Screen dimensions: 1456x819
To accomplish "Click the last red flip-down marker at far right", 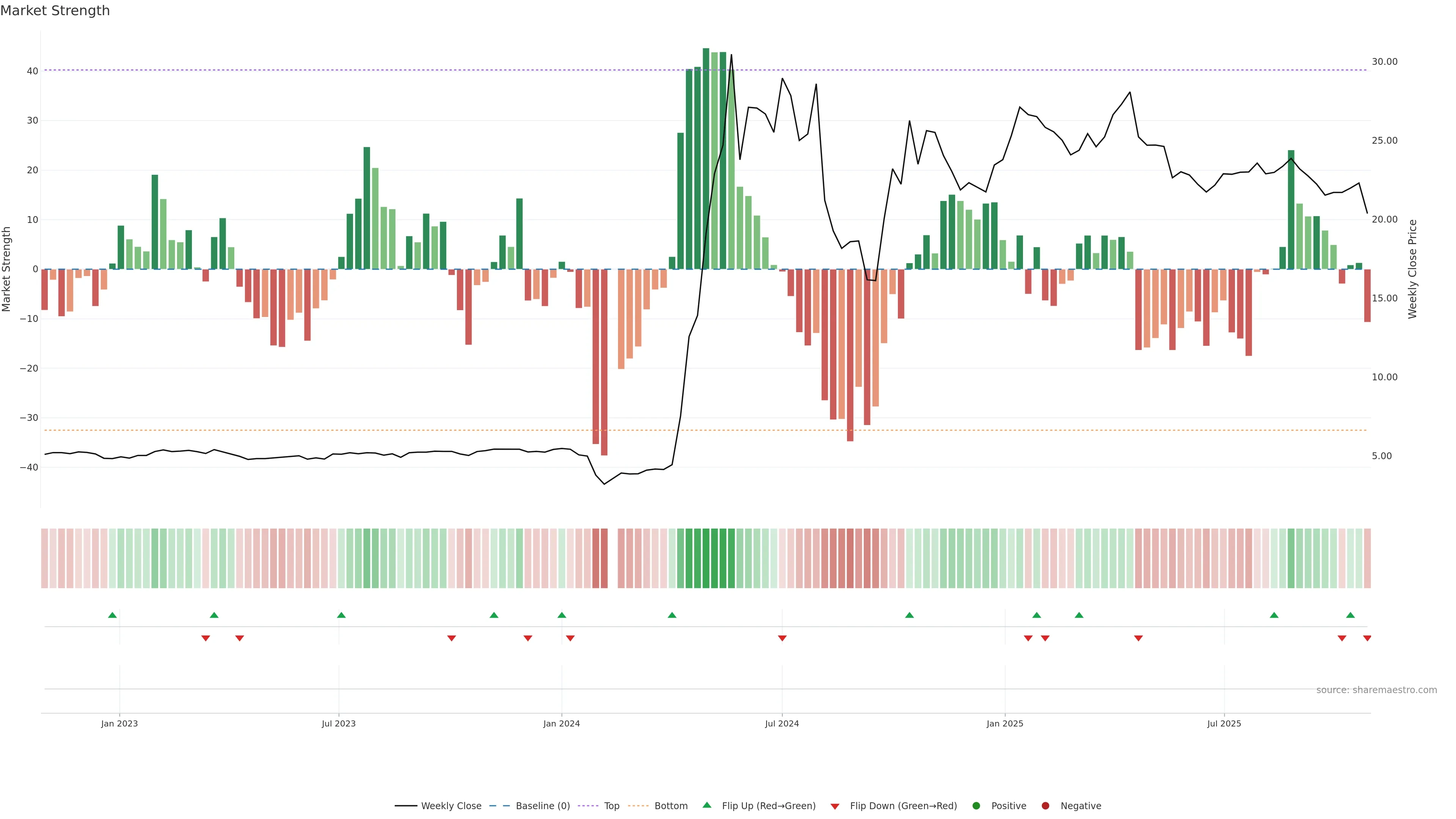I will [x=1367, y=638].
